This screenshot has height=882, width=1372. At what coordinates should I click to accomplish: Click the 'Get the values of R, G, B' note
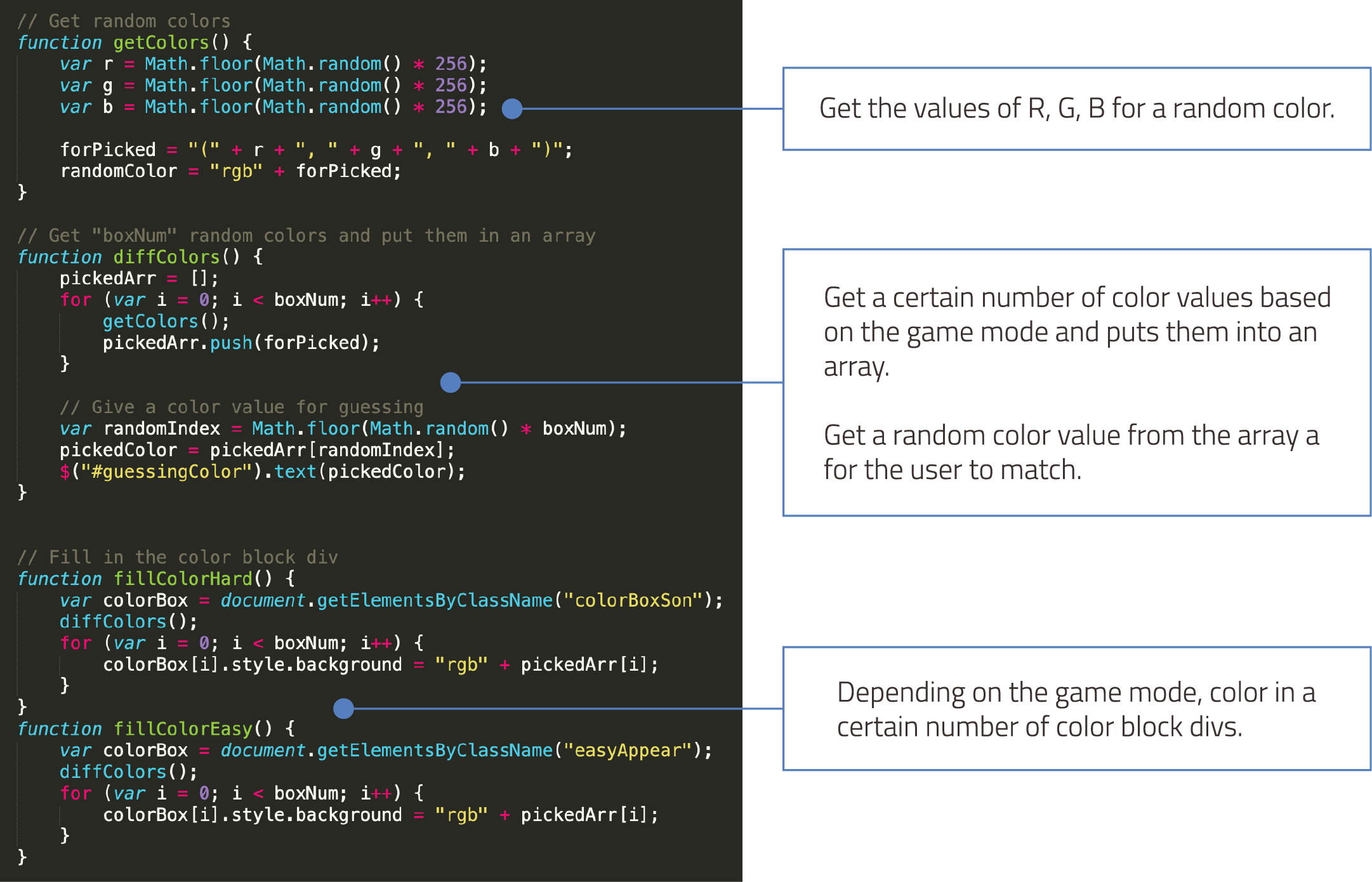1077,109
